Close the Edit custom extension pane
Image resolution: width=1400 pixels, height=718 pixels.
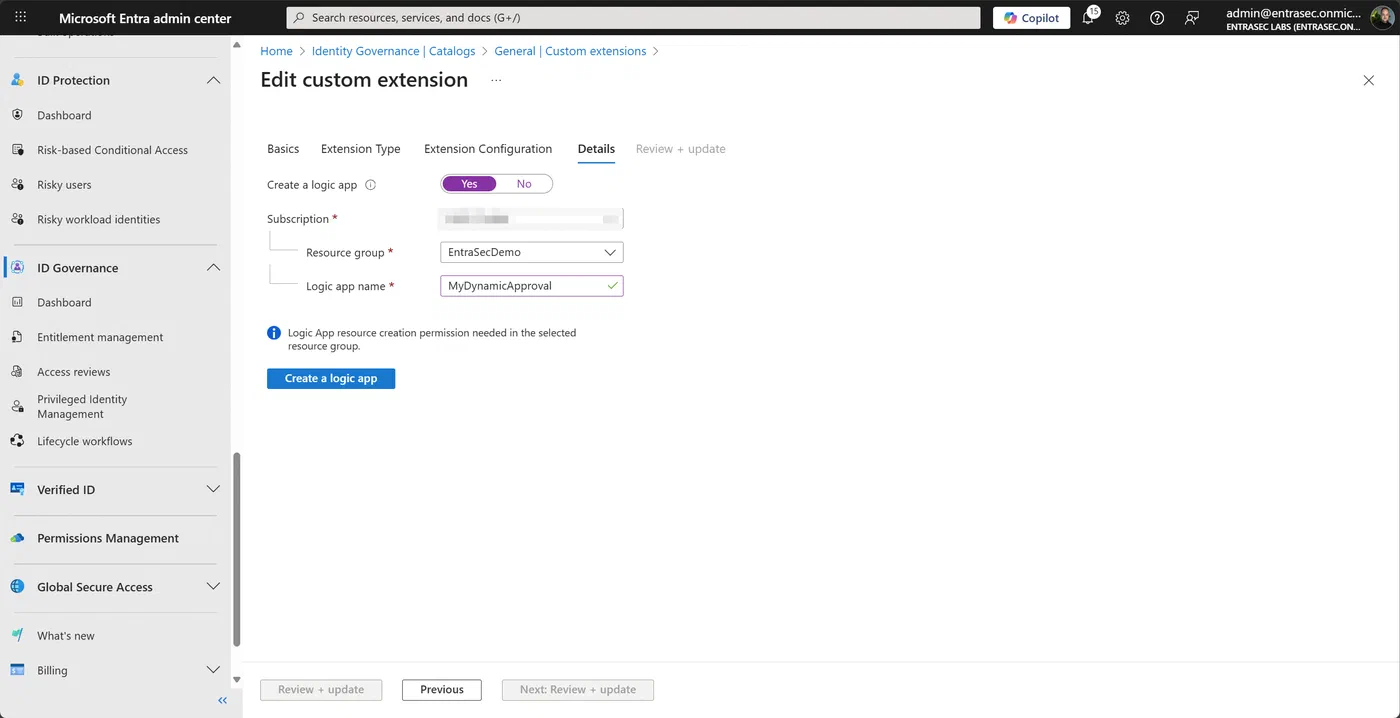pyautogui.click(x=1369, y=80)
